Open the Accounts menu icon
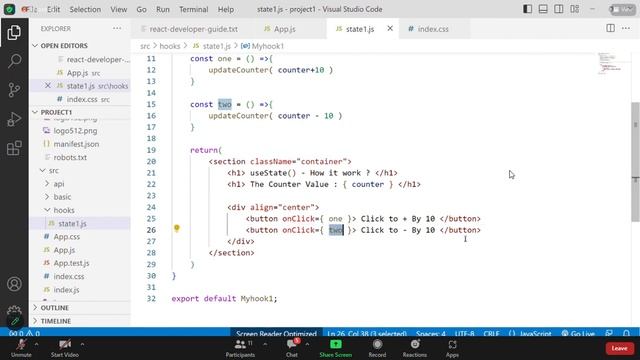 click(14, 284)
